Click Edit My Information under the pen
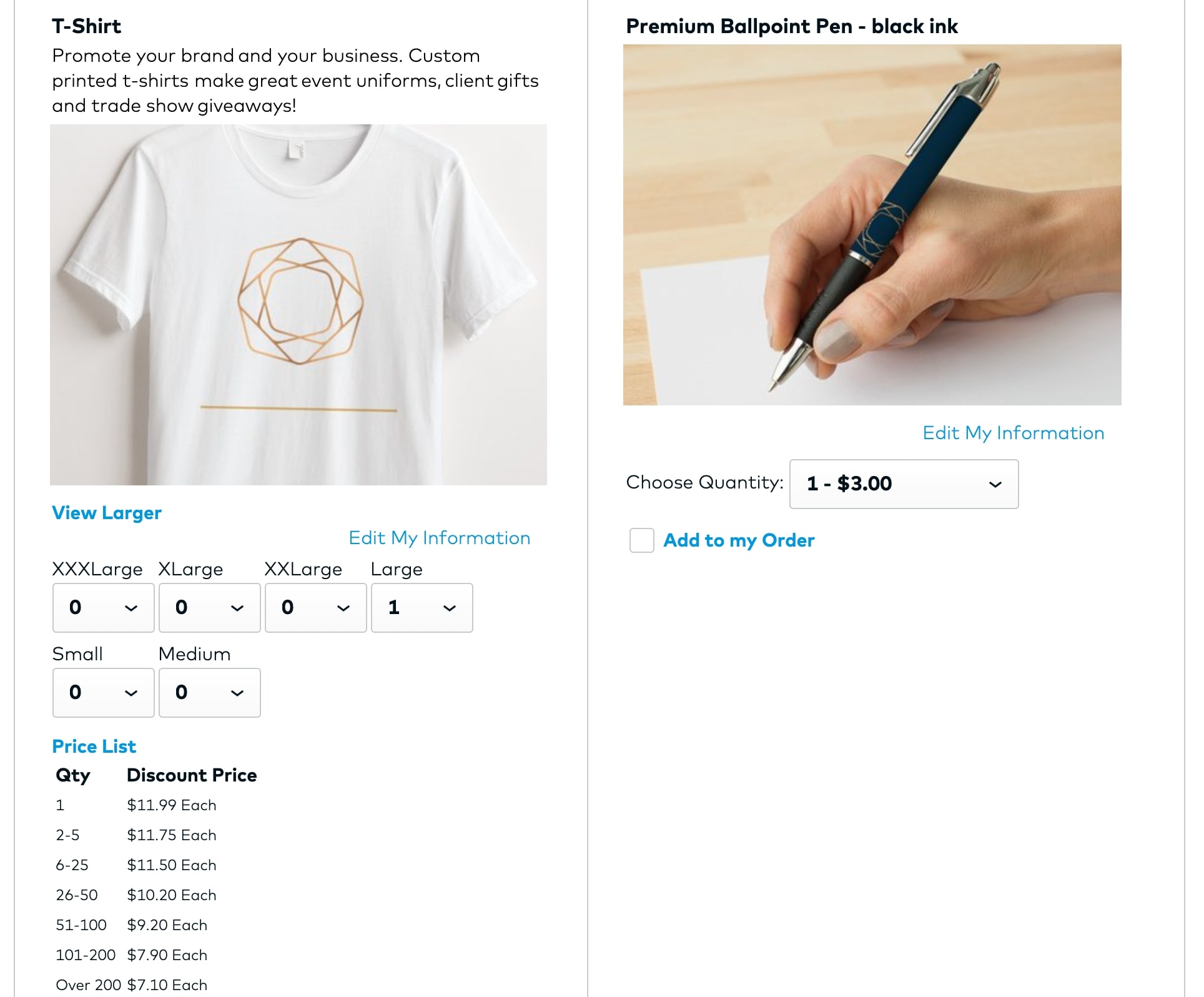 point(1013,433)
